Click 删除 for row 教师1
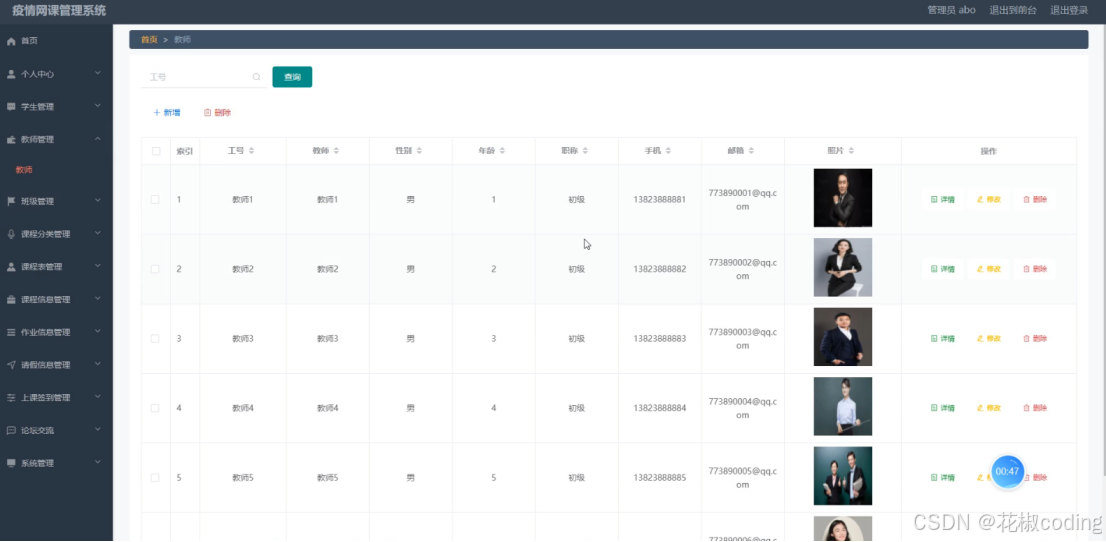Screen dimensions: 1106x542 pyautogui.click(x=1035, y=200)
